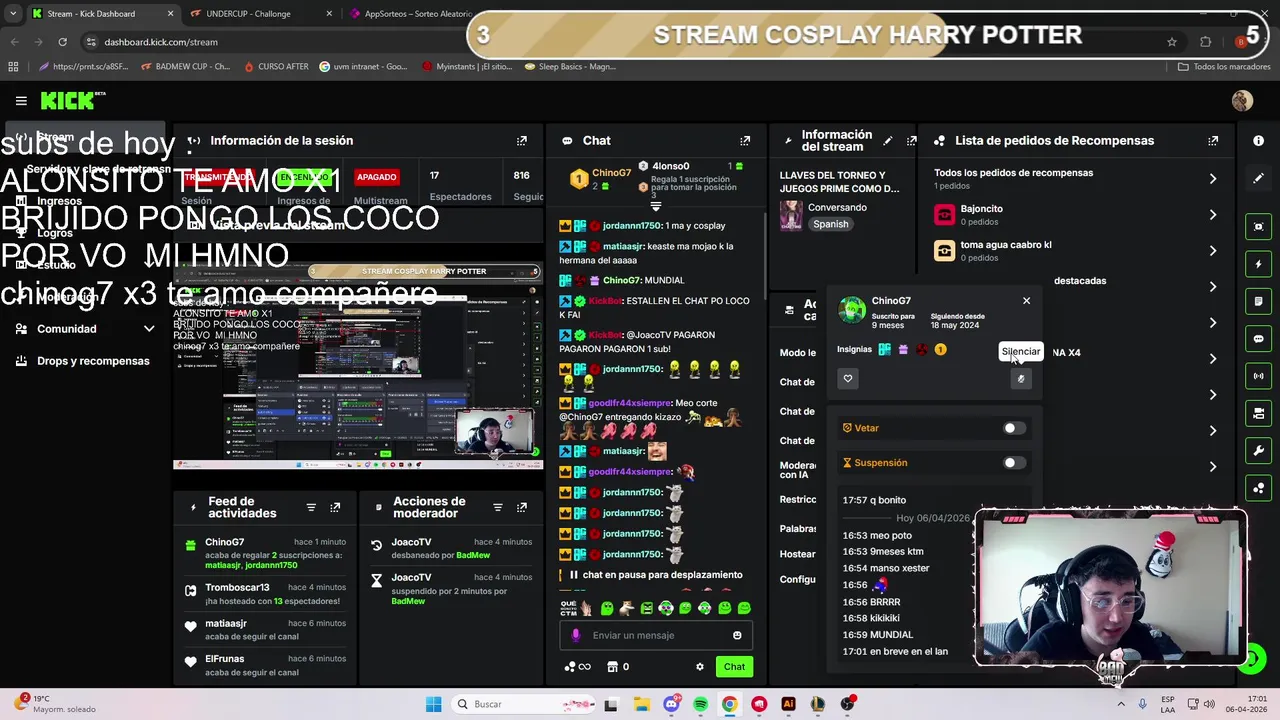Click the lightning bolt icon in right sidebar
The image size is (1280, 720).
coord(1258,264)
